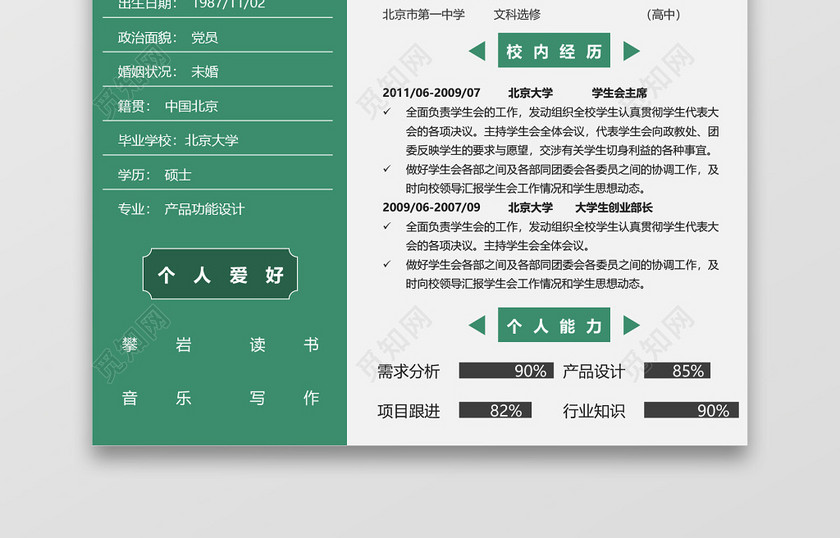Click the 项目跟进 82% skill bar

point(496,410)
